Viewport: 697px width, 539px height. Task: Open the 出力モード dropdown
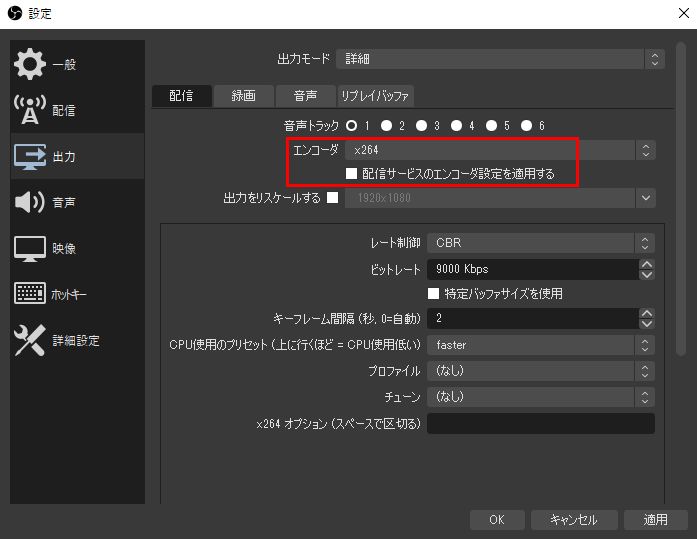(500, 59)
